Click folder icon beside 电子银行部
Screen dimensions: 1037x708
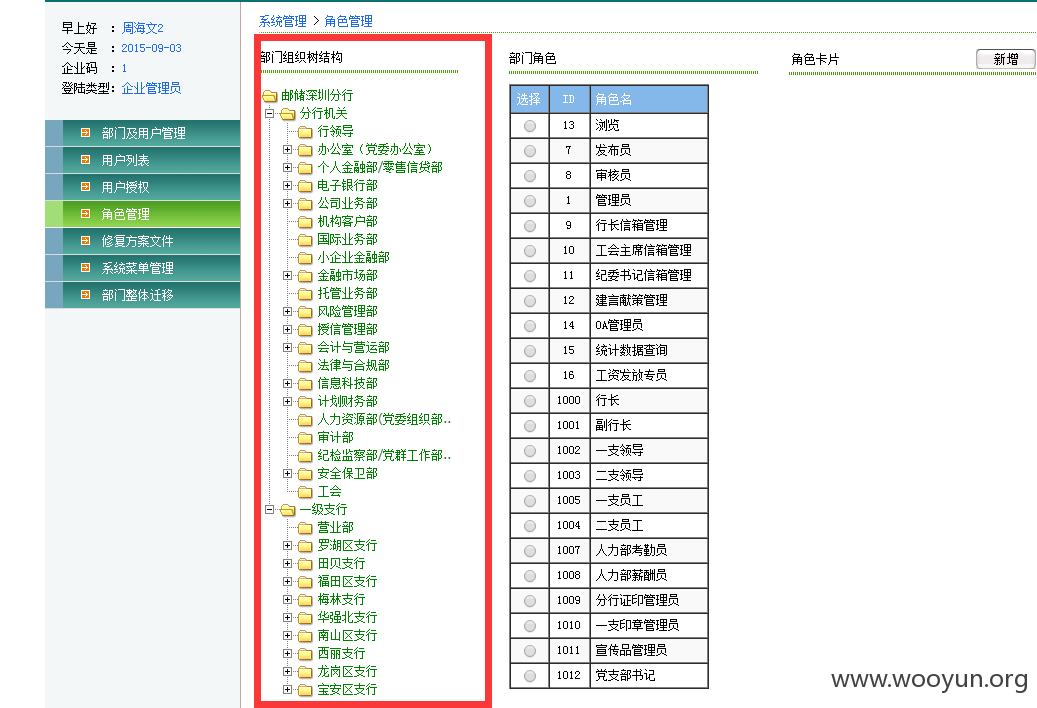coord(305,186)
